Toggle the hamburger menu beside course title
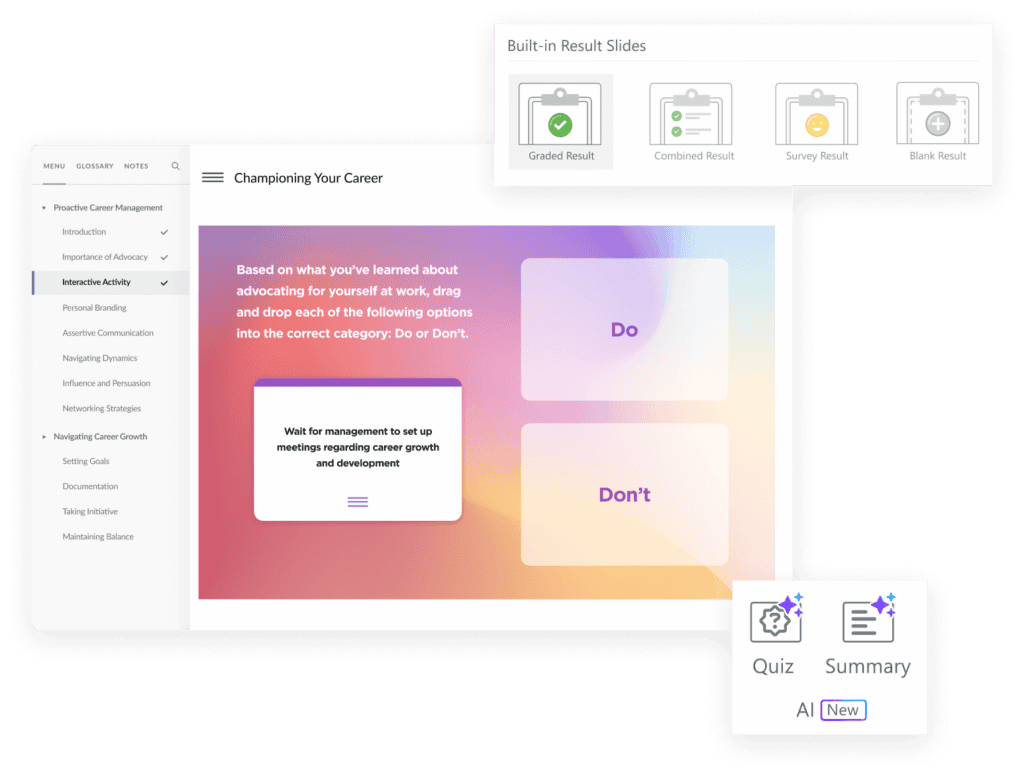 [212, 178]
